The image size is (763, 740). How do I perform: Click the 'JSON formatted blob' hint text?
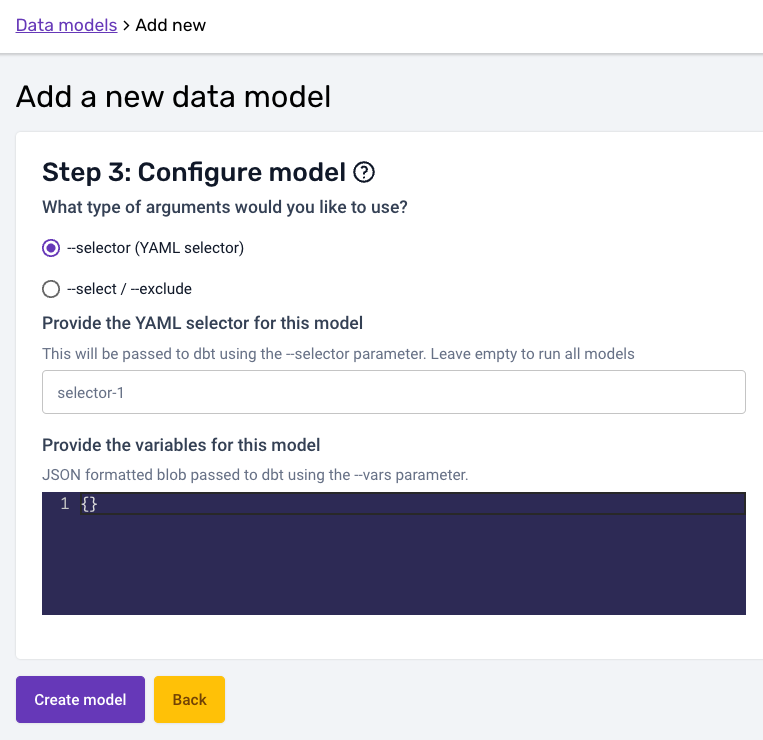tap(255, 475)
